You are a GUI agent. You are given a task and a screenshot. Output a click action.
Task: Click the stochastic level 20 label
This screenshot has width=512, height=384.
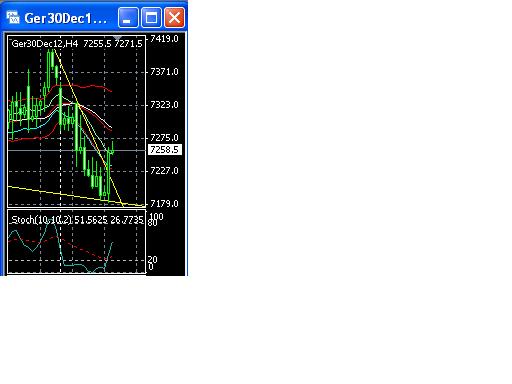pyautogui.click(x=153, y=260)
